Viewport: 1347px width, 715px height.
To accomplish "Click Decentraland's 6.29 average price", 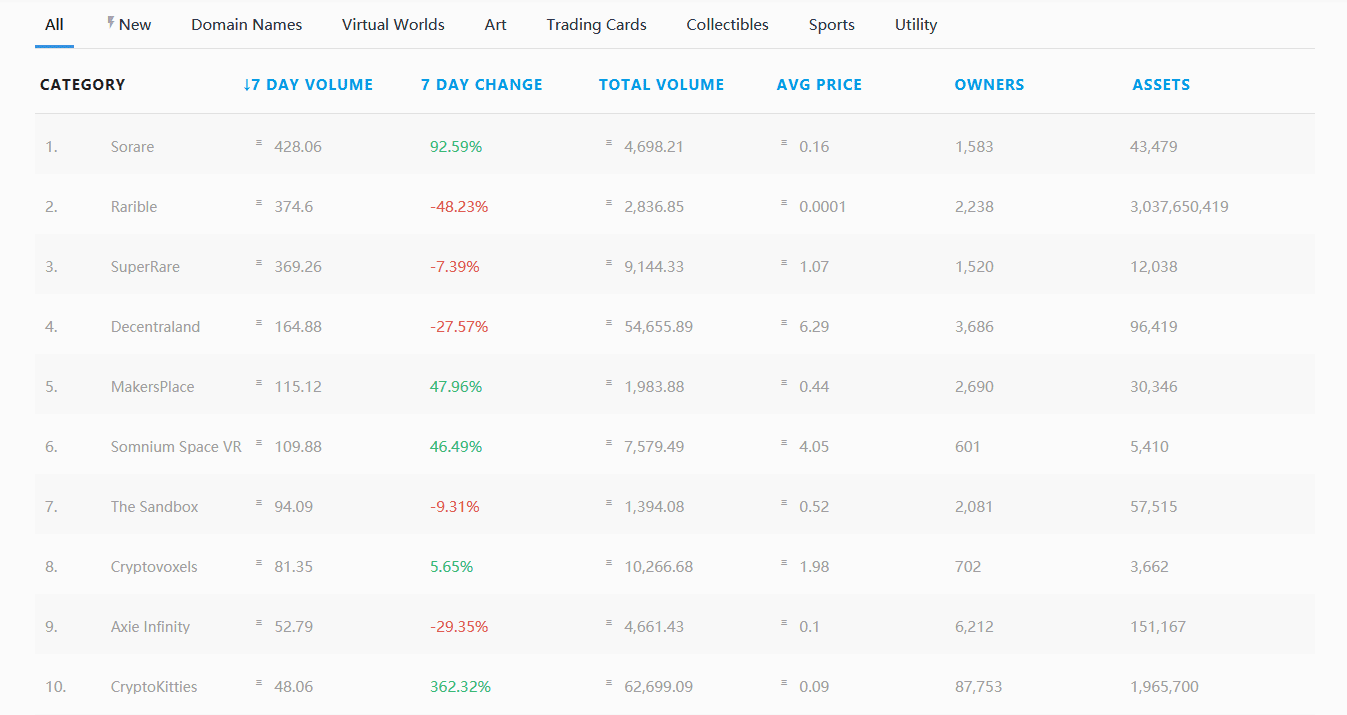I will (814, 326).
